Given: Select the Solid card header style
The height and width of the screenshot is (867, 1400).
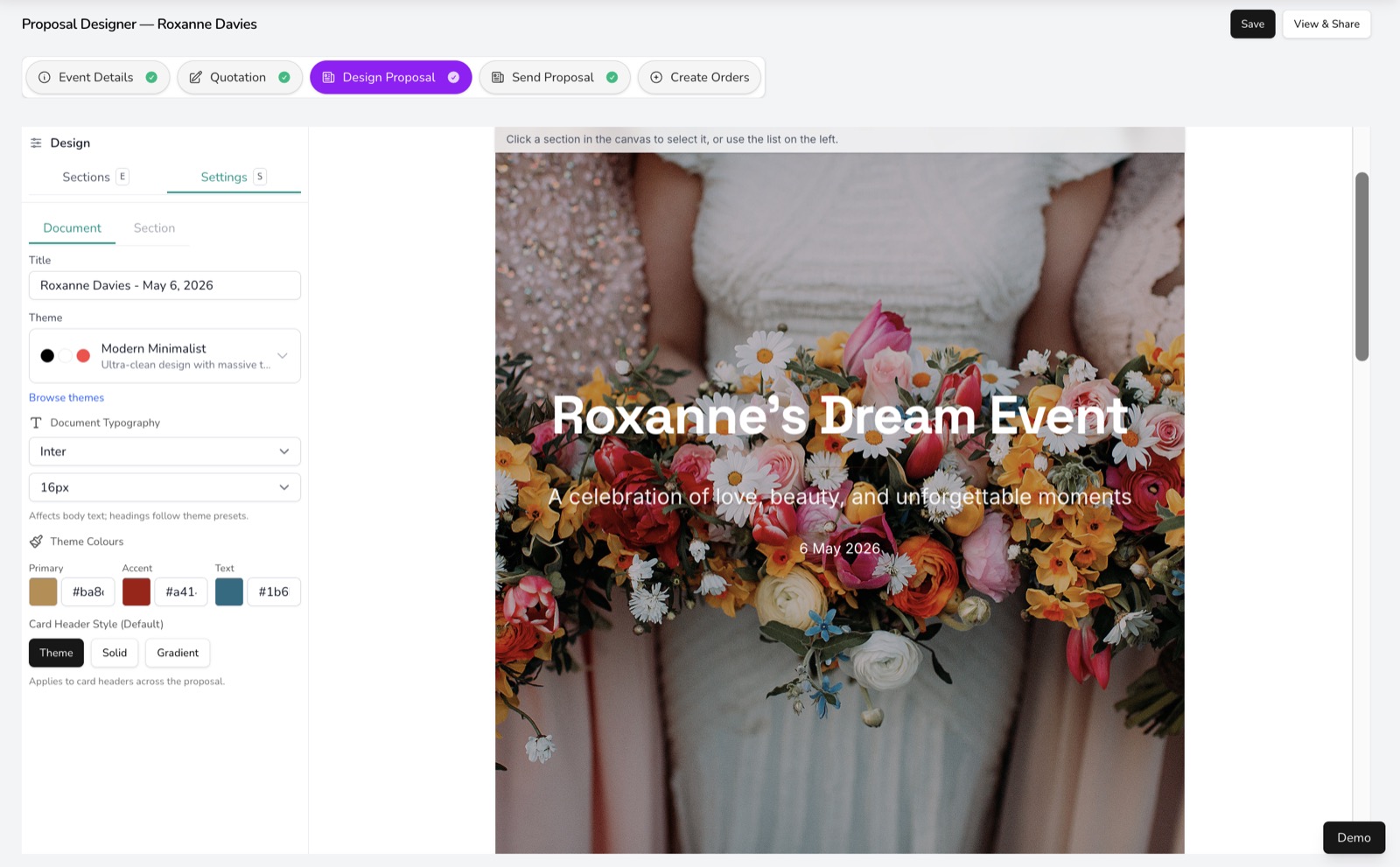Looking at the screenshot, I should click(x=114, y=653).
